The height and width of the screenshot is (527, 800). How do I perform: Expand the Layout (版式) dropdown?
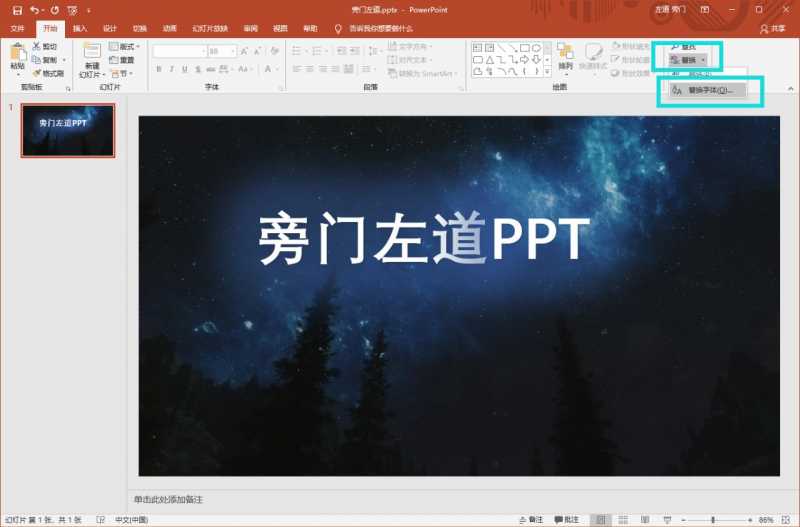[x=124, y=46]
